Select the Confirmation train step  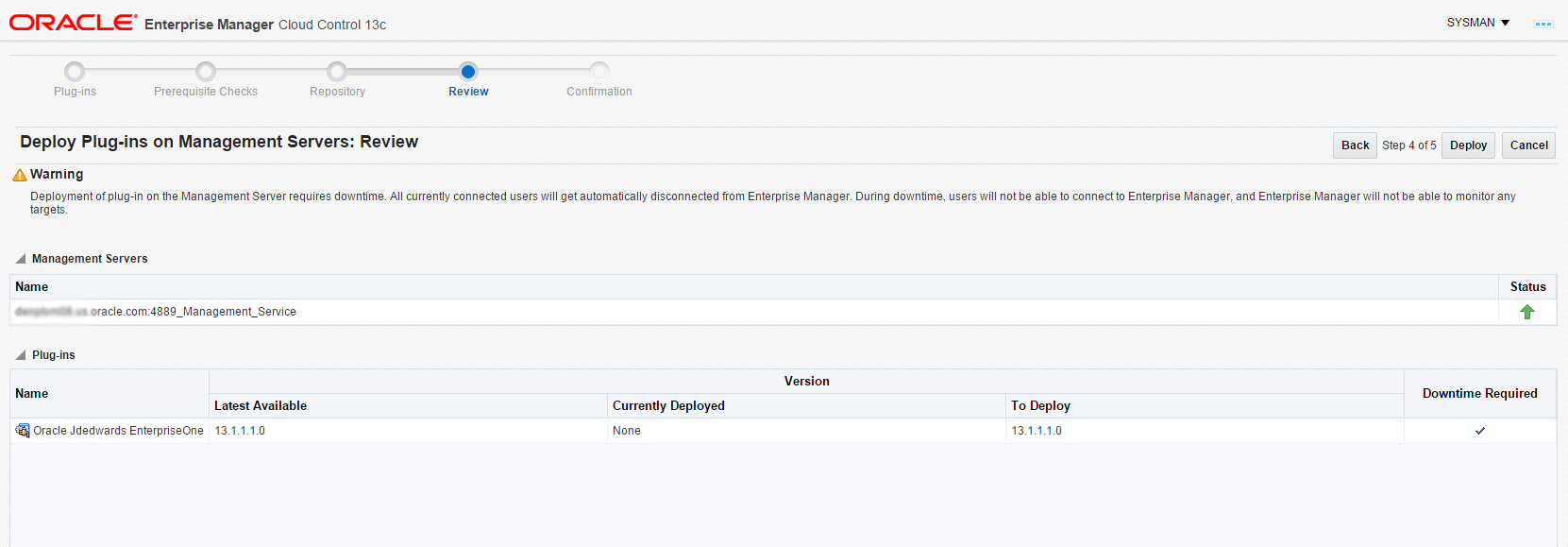599,71
